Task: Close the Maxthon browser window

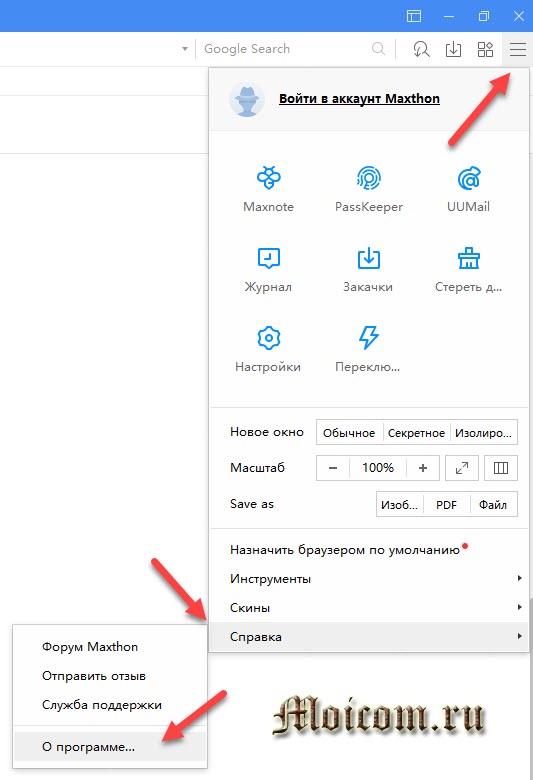Action: point(519,16)
